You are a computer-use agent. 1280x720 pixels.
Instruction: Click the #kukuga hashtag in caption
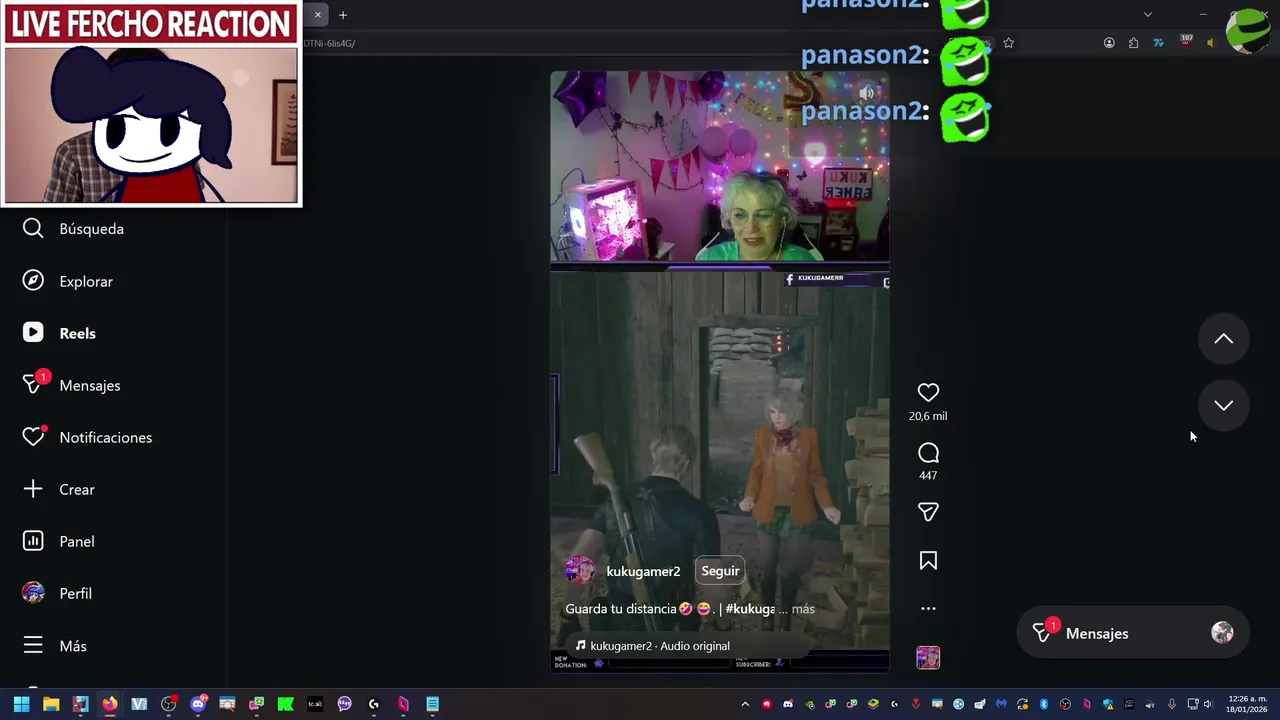click(750, 609)
